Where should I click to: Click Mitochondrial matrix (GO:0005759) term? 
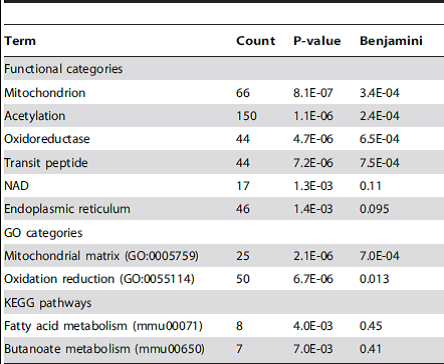101,256
